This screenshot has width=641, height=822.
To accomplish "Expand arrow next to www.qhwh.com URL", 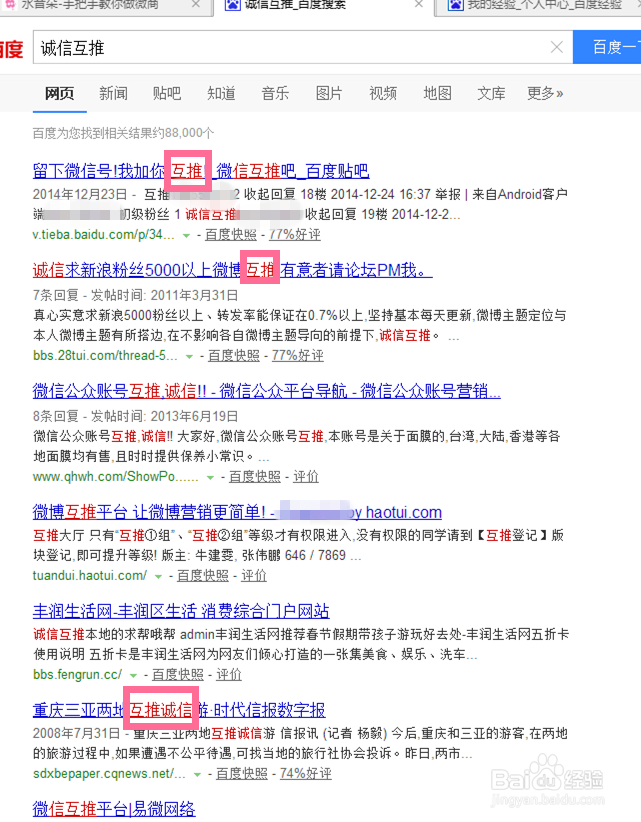I will click(210, 478).
